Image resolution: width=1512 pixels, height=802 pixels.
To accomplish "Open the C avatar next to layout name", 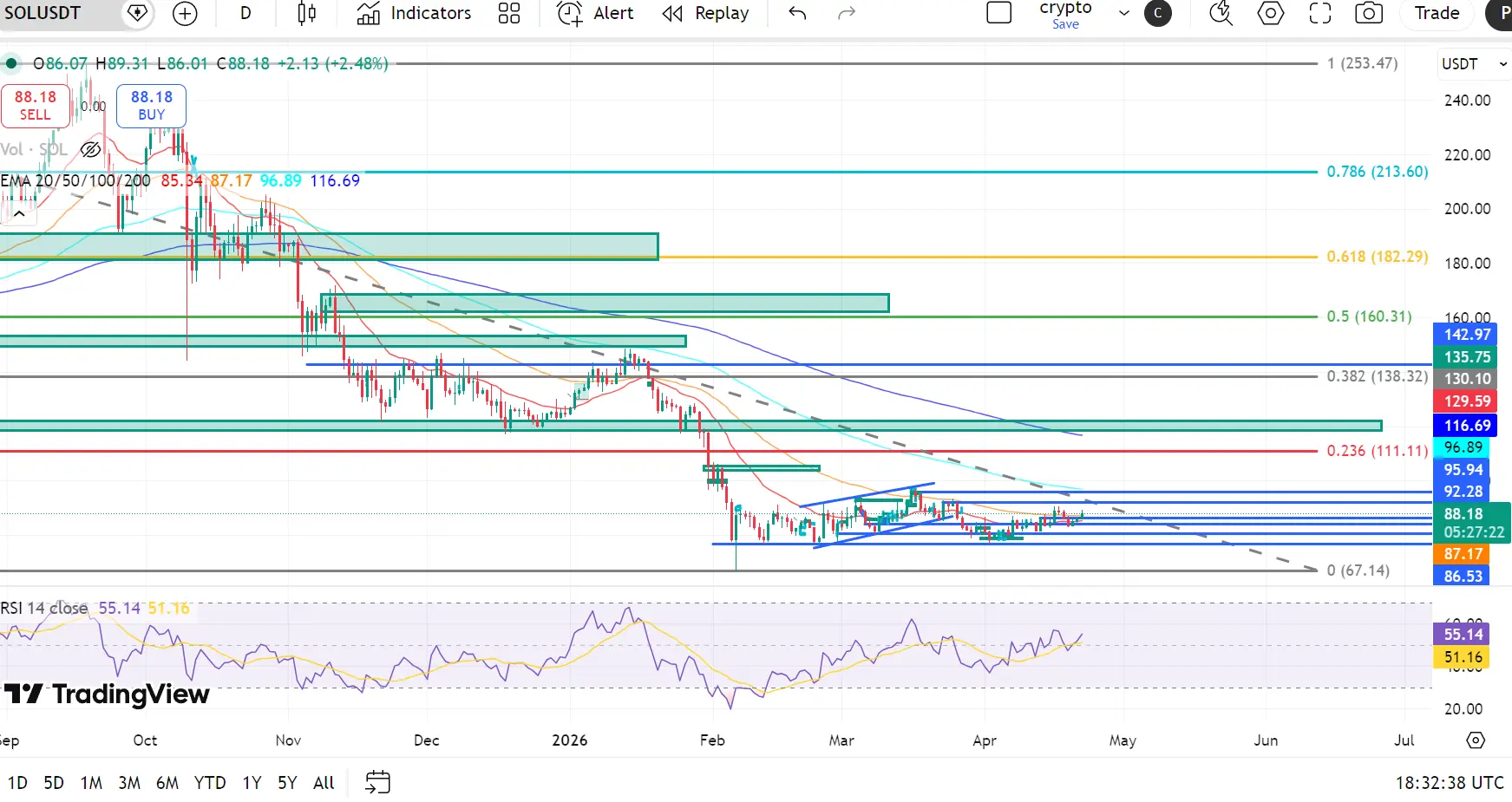I will 1158,13.
